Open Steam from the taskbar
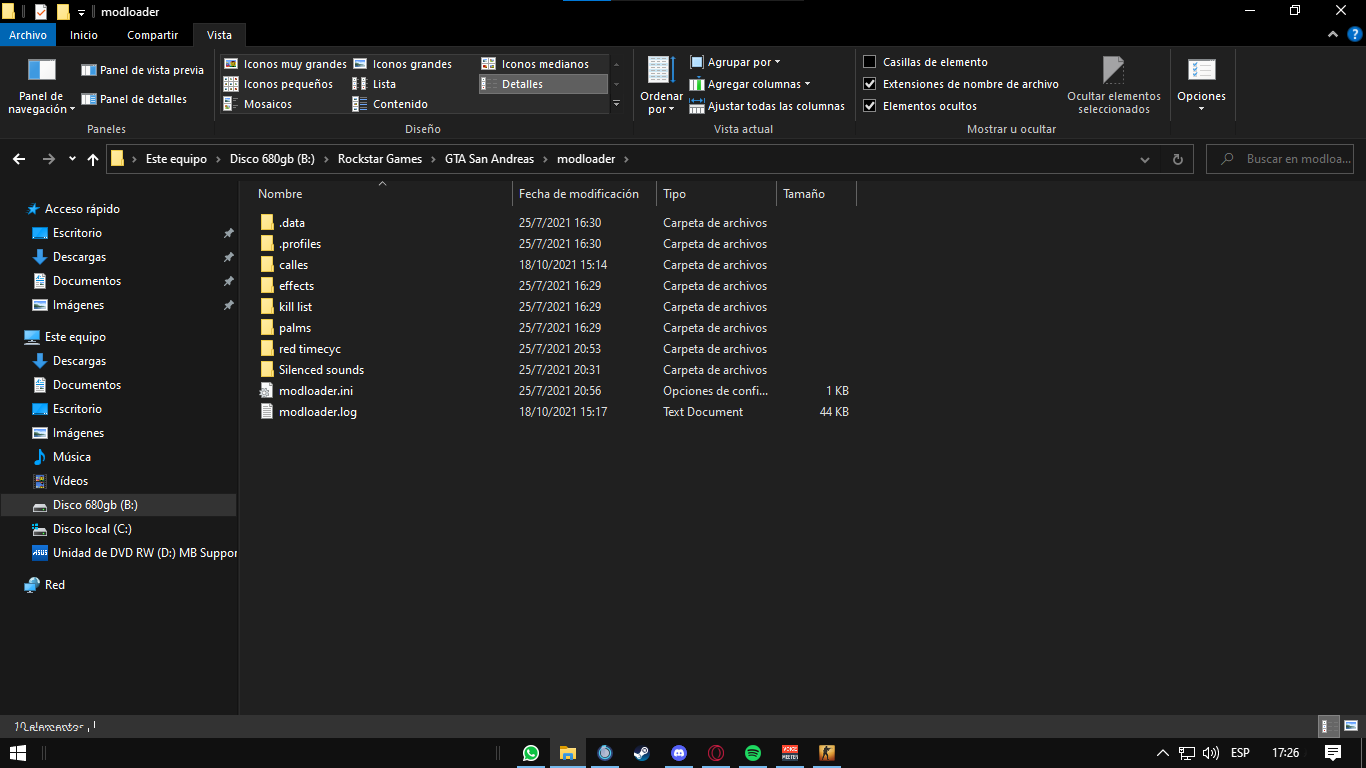The image size is (1366, 768). 642,753
